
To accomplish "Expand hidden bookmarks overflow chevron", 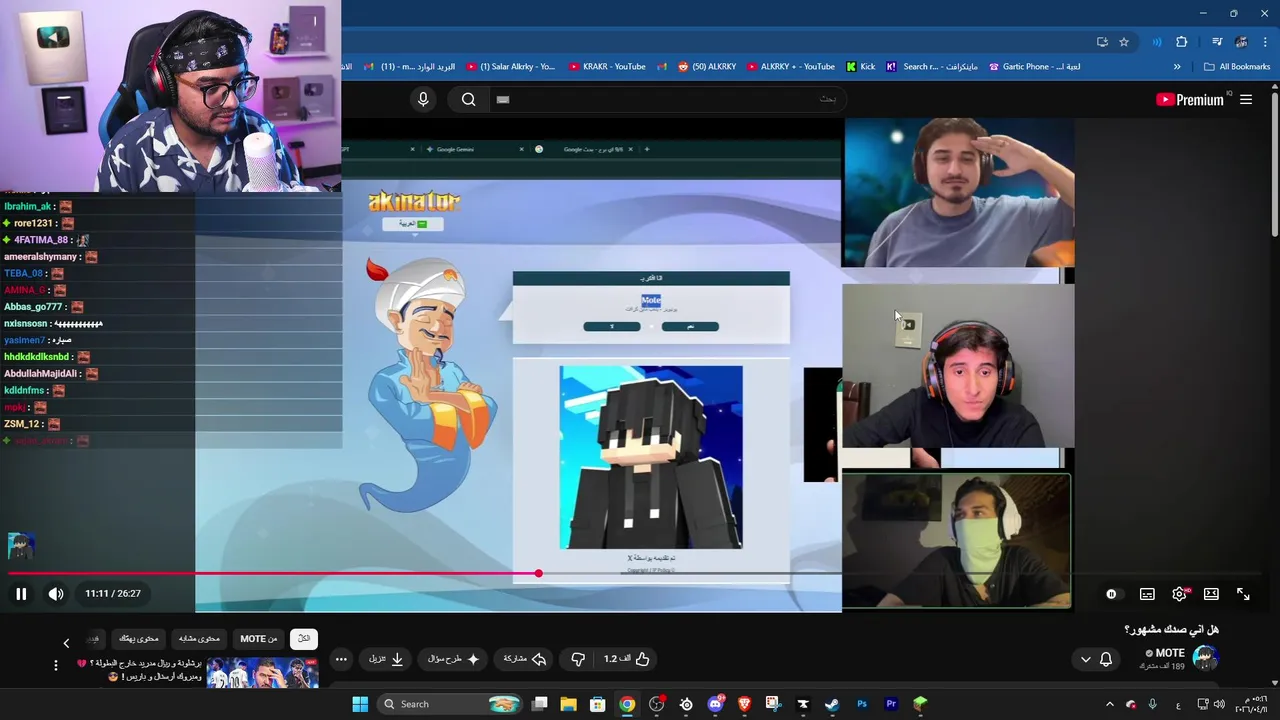I will pos(1177,67).
